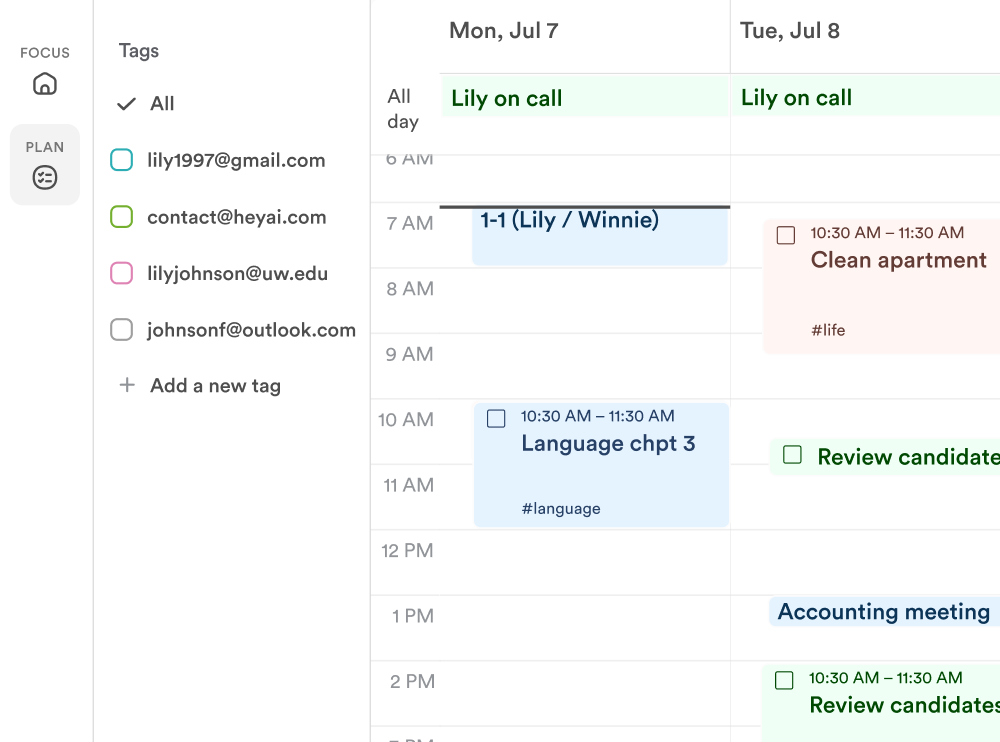Click the pink color circle beside lilyjohnson@uw.edu
This screenshot has width=1000, height=742.
pyautogui.click(x=121, y=273)
